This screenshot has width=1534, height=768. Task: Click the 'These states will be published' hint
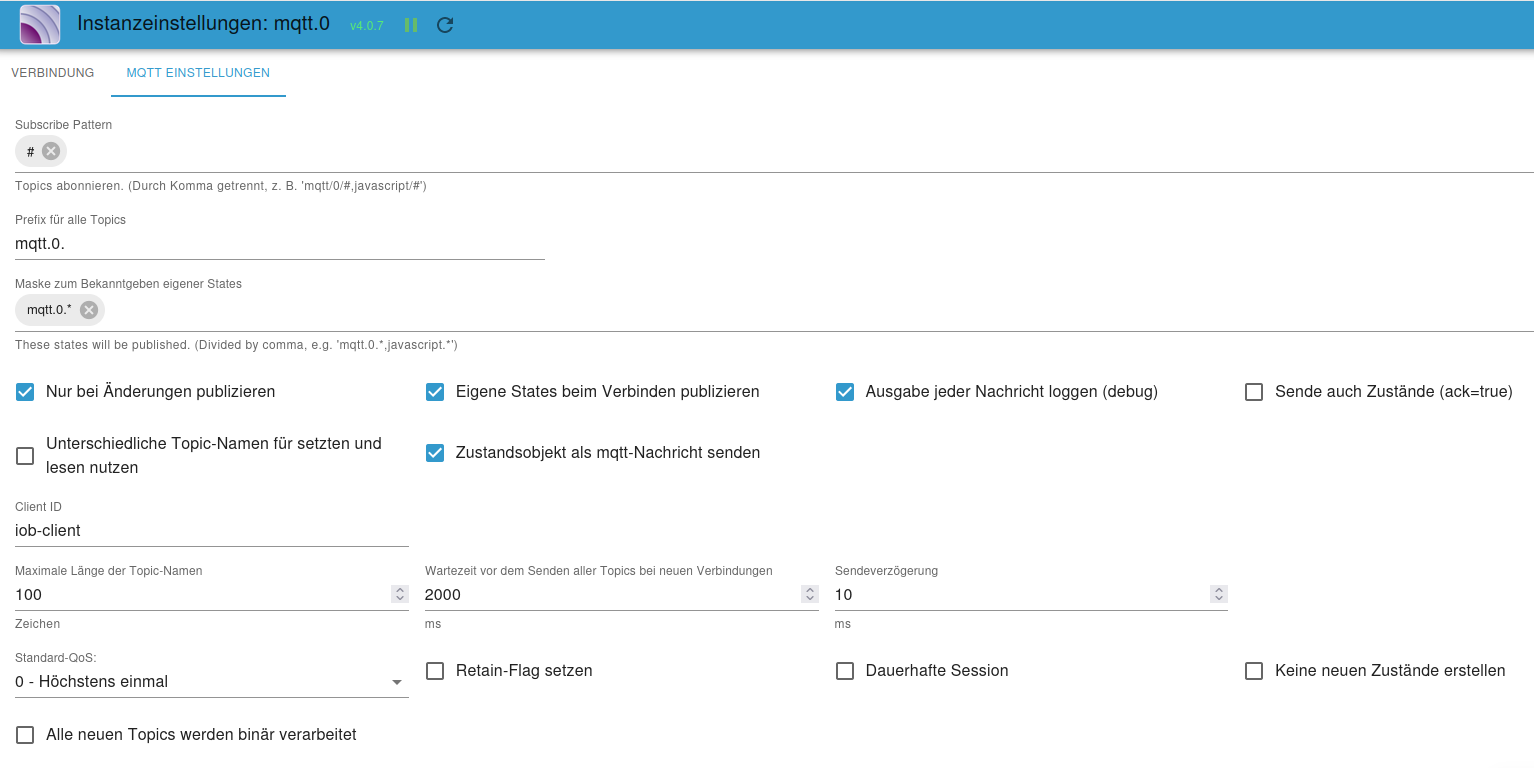(x=236, y=345)
